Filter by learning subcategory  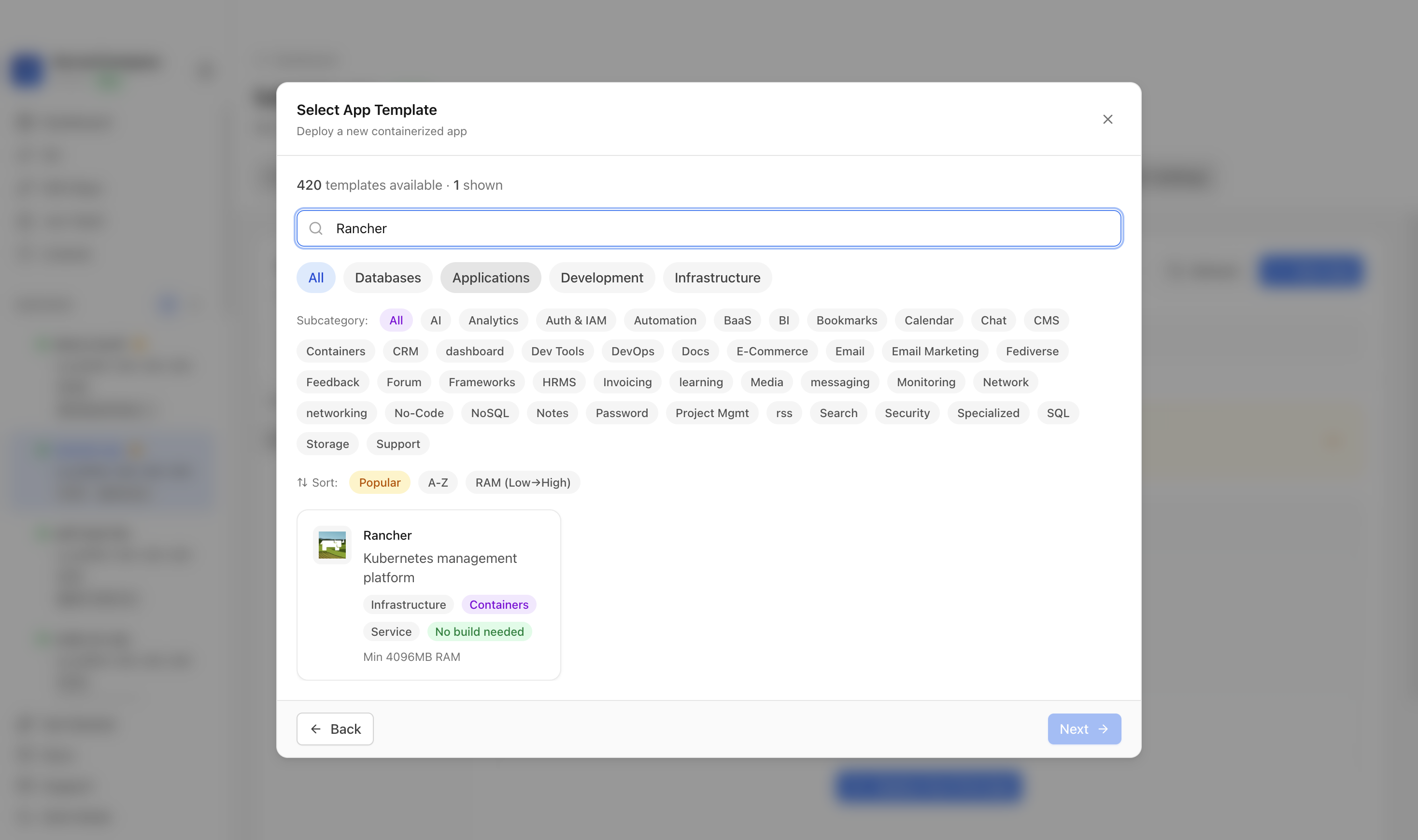(x=701, y=382)
